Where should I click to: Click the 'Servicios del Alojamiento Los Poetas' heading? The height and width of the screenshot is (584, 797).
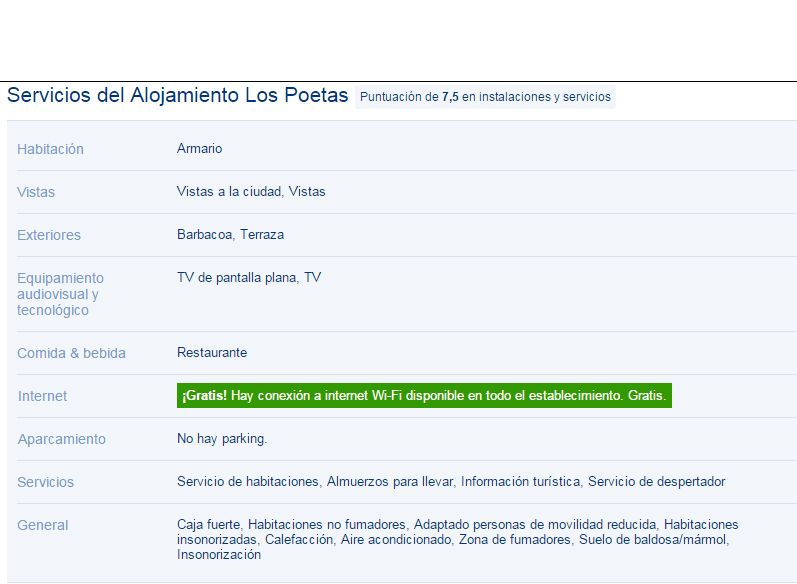[x=178, y=96]
